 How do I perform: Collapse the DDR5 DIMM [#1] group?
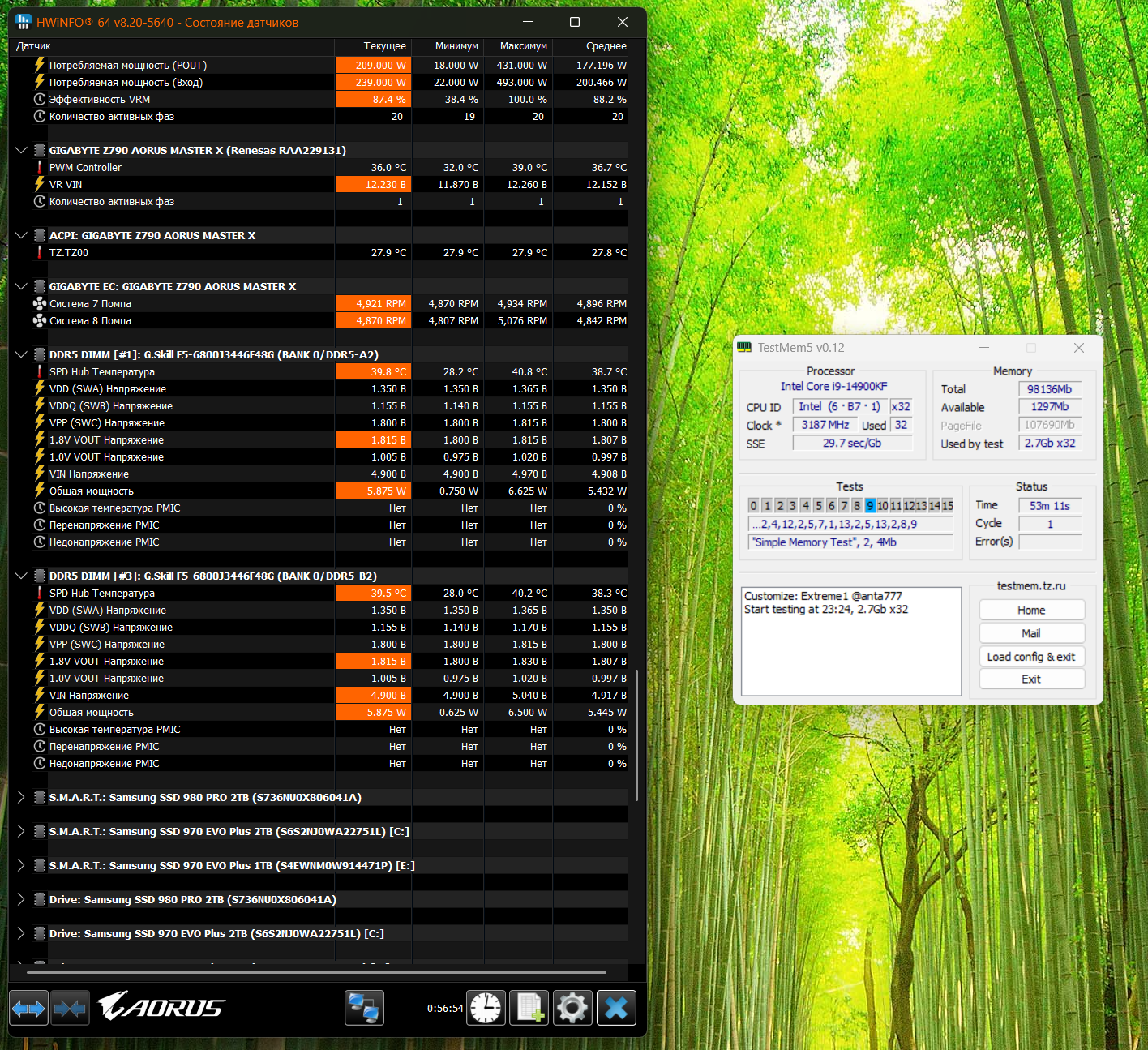[x=21, y=354]
